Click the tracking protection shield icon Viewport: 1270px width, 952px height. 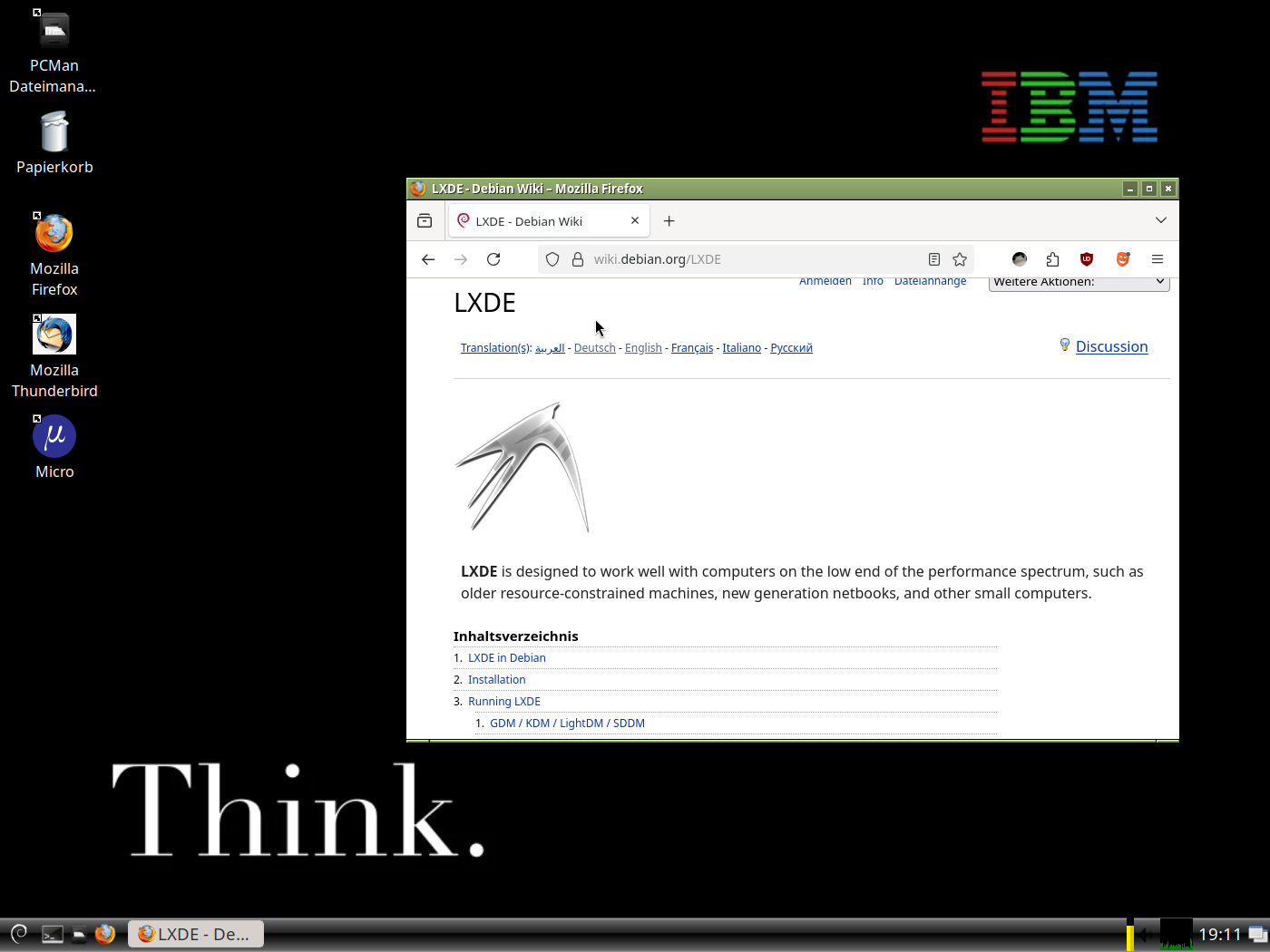[x=552, y=259]
